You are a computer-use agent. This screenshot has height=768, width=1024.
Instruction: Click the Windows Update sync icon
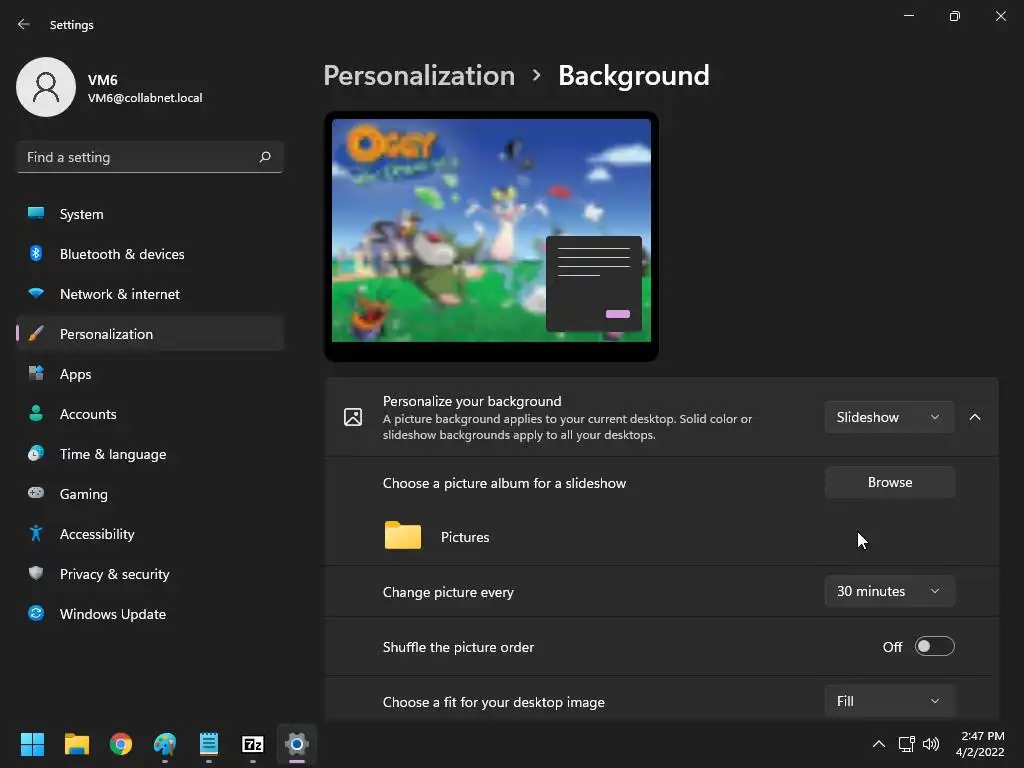point(36,613)
